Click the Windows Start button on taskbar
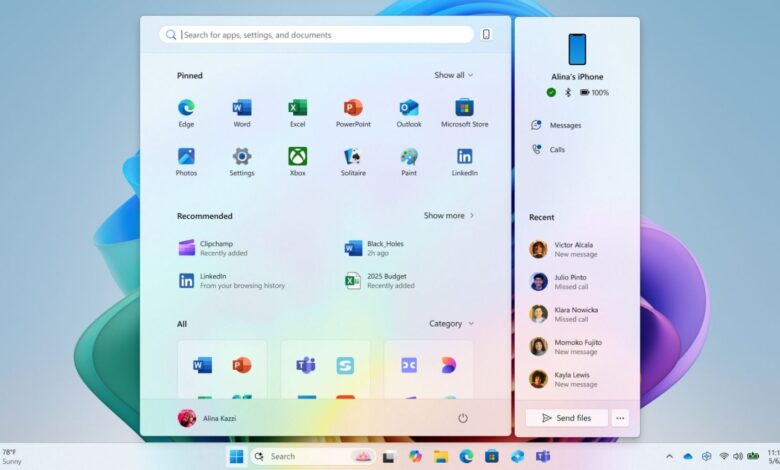The width and height of the screenshot is (780, 470). (236, 456)
